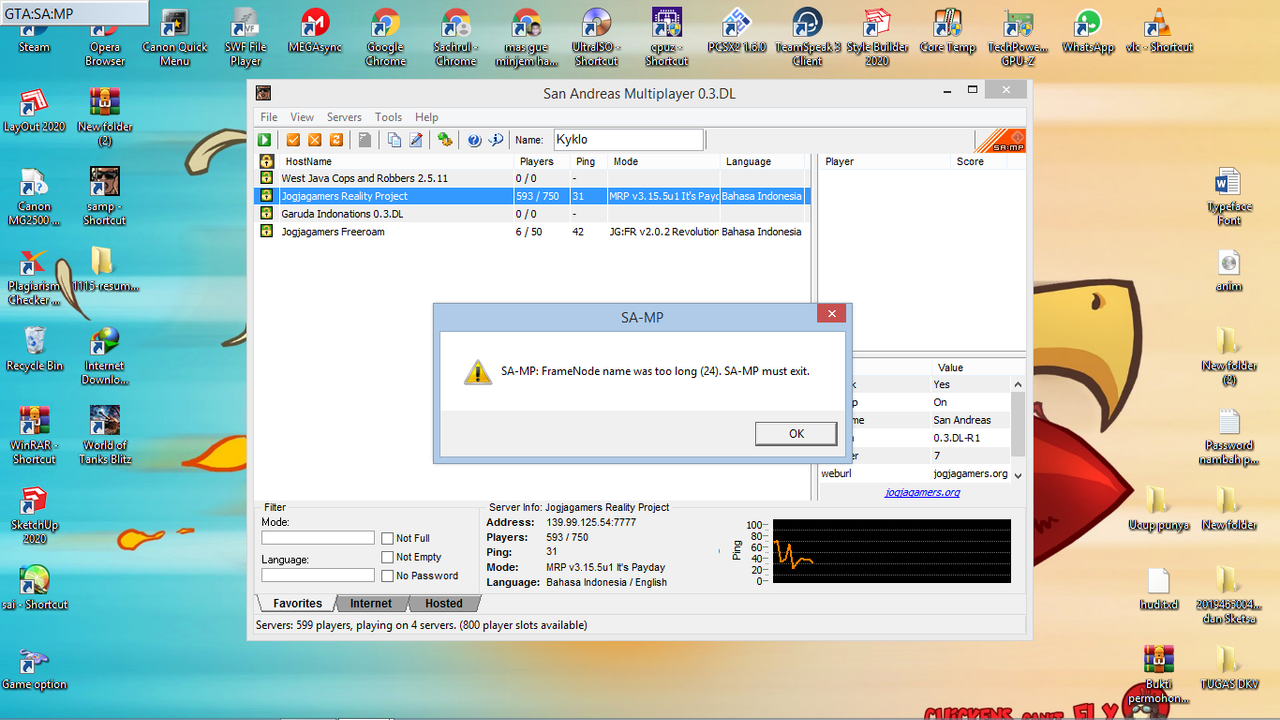The height and width of the screenshot is (720, 1280).
Task: Open the Tools menu
Action: pos(388,117)
